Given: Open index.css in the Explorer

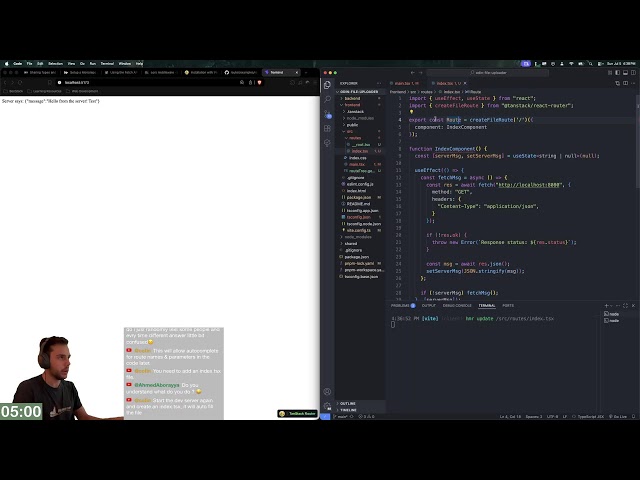Looking at the screenshot, I should pyautogui.click(x=360, y=158).
